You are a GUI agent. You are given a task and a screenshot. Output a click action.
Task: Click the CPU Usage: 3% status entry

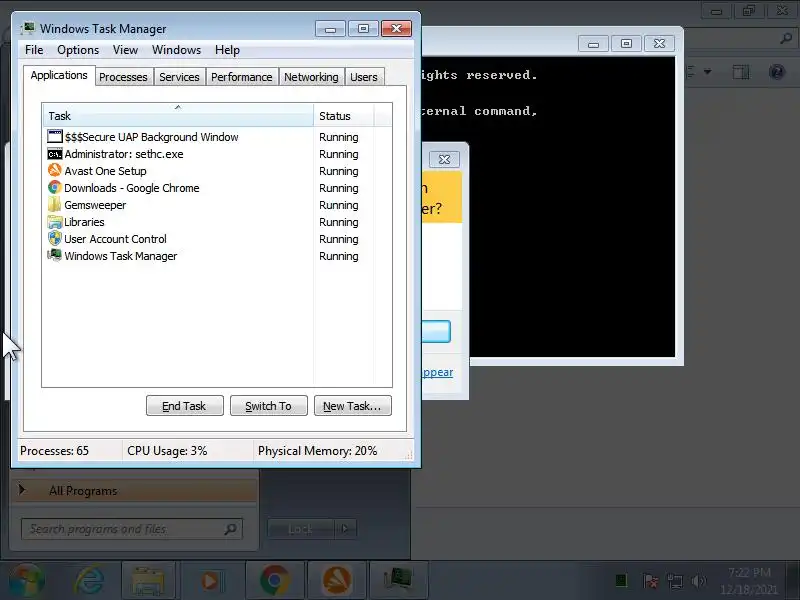(167, 451)
